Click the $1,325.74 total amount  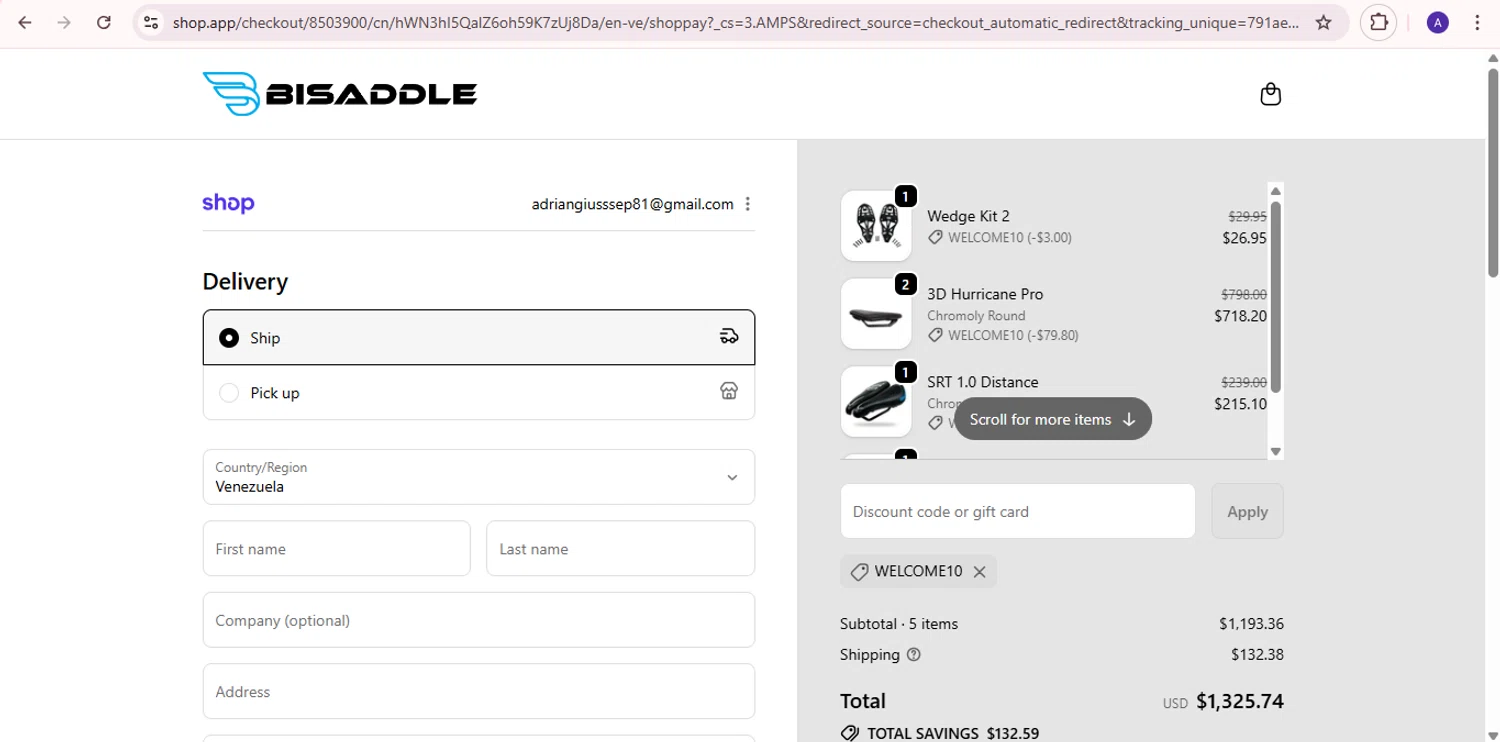1240,701
